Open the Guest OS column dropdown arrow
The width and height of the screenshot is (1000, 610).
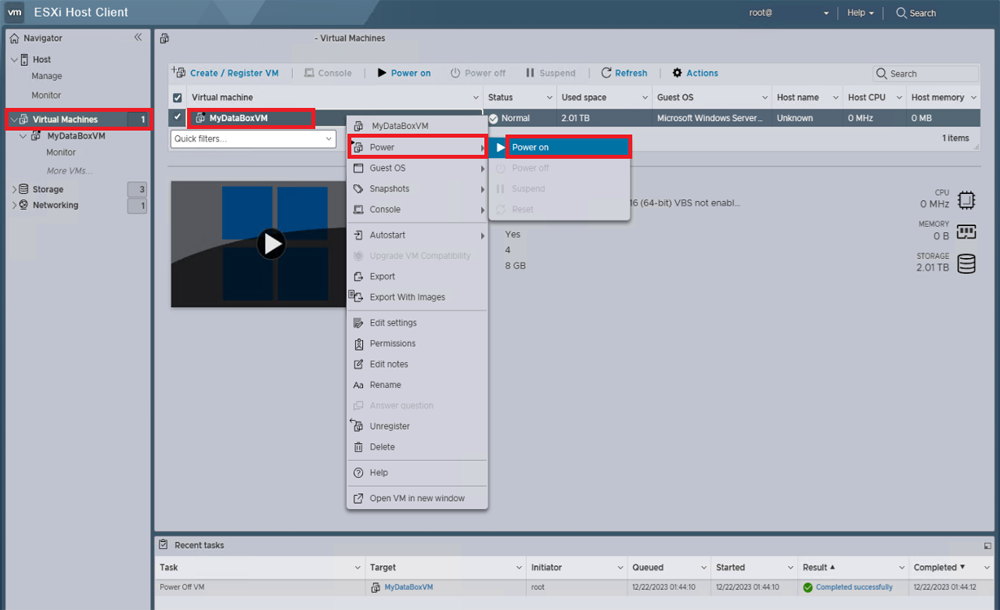click(764, 98)
